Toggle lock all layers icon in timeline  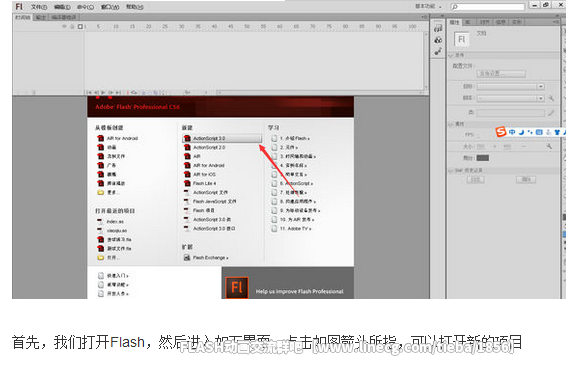coord(72,26)
